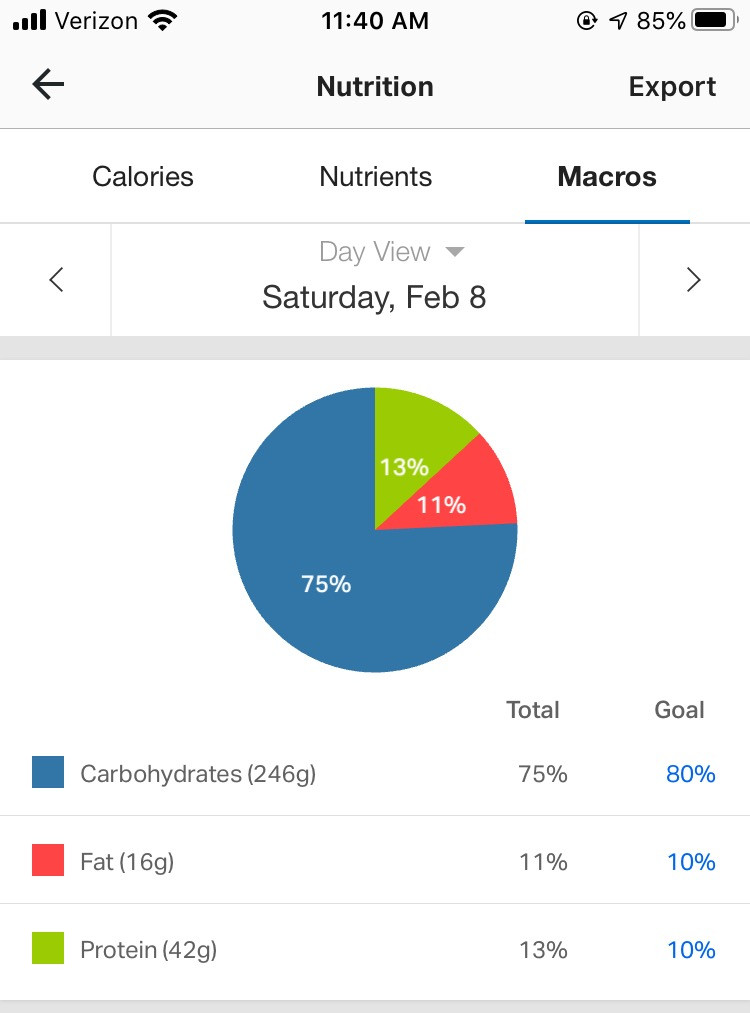Image resolution: width=750 pixels, height=1013 pixels.
Task: Select the Macros tab
Action: [607, 176]
